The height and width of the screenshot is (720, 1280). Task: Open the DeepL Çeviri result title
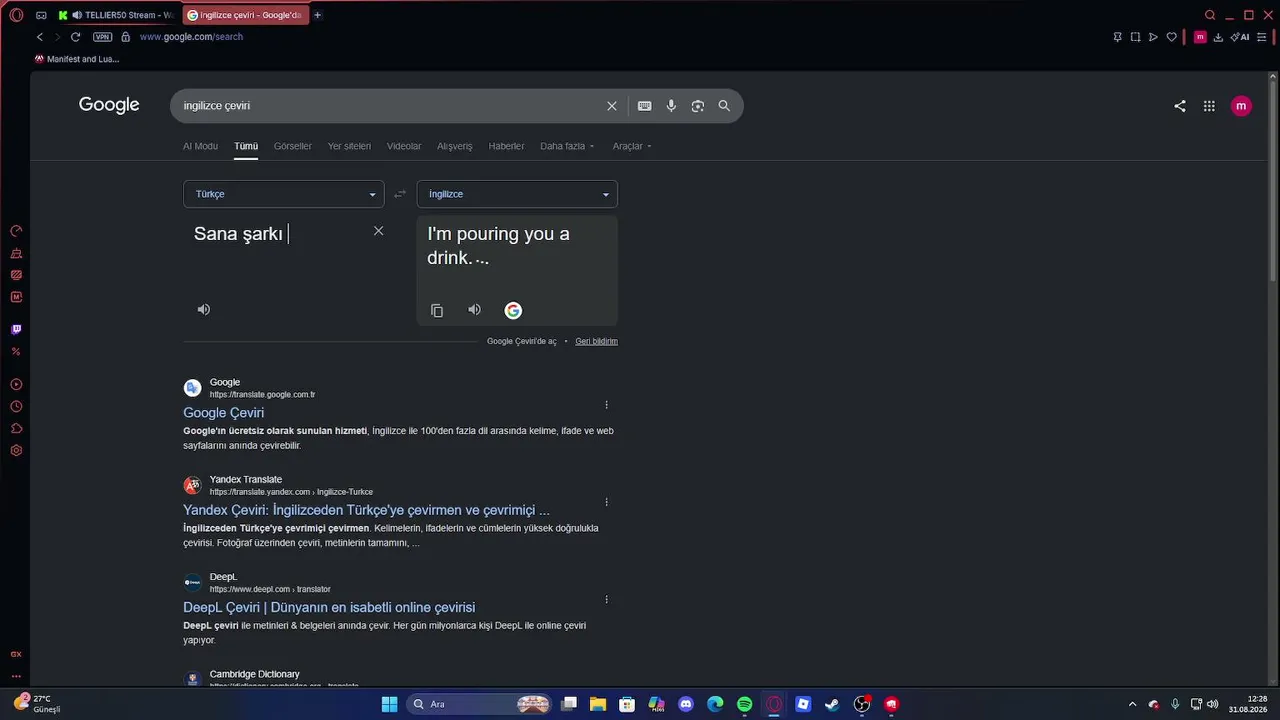point(329,607)
